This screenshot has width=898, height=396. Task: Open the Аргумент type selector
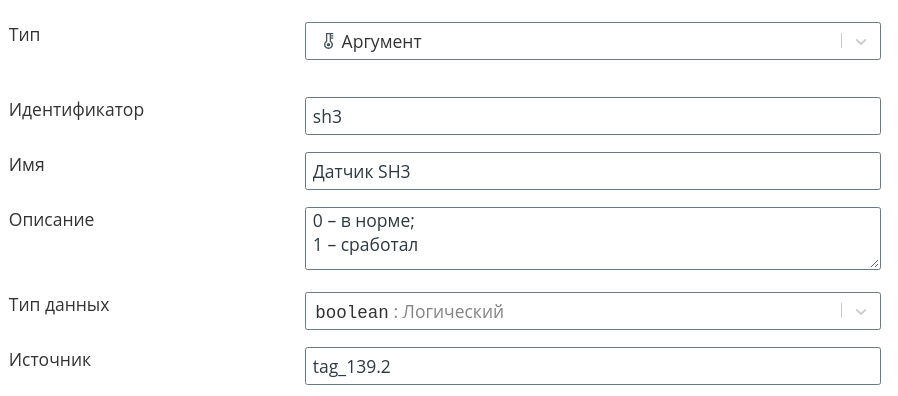coord(593,41)
